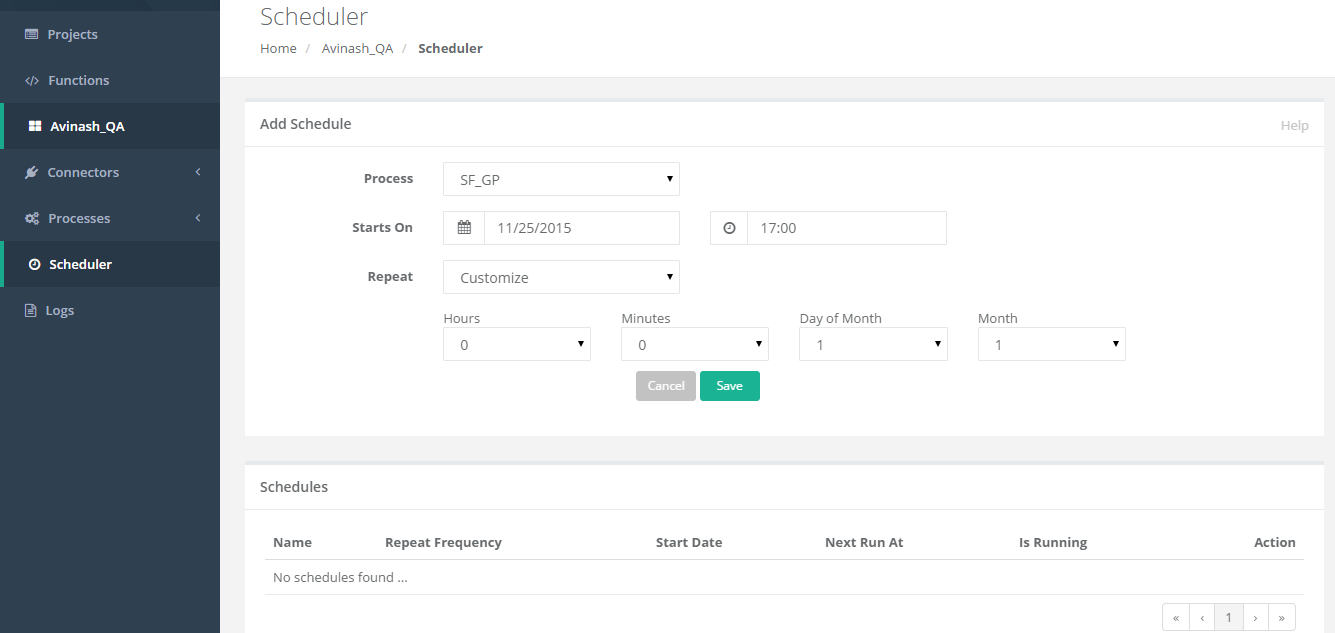Open the Repeat dropdown set to Customize

[x=561, y=277]
